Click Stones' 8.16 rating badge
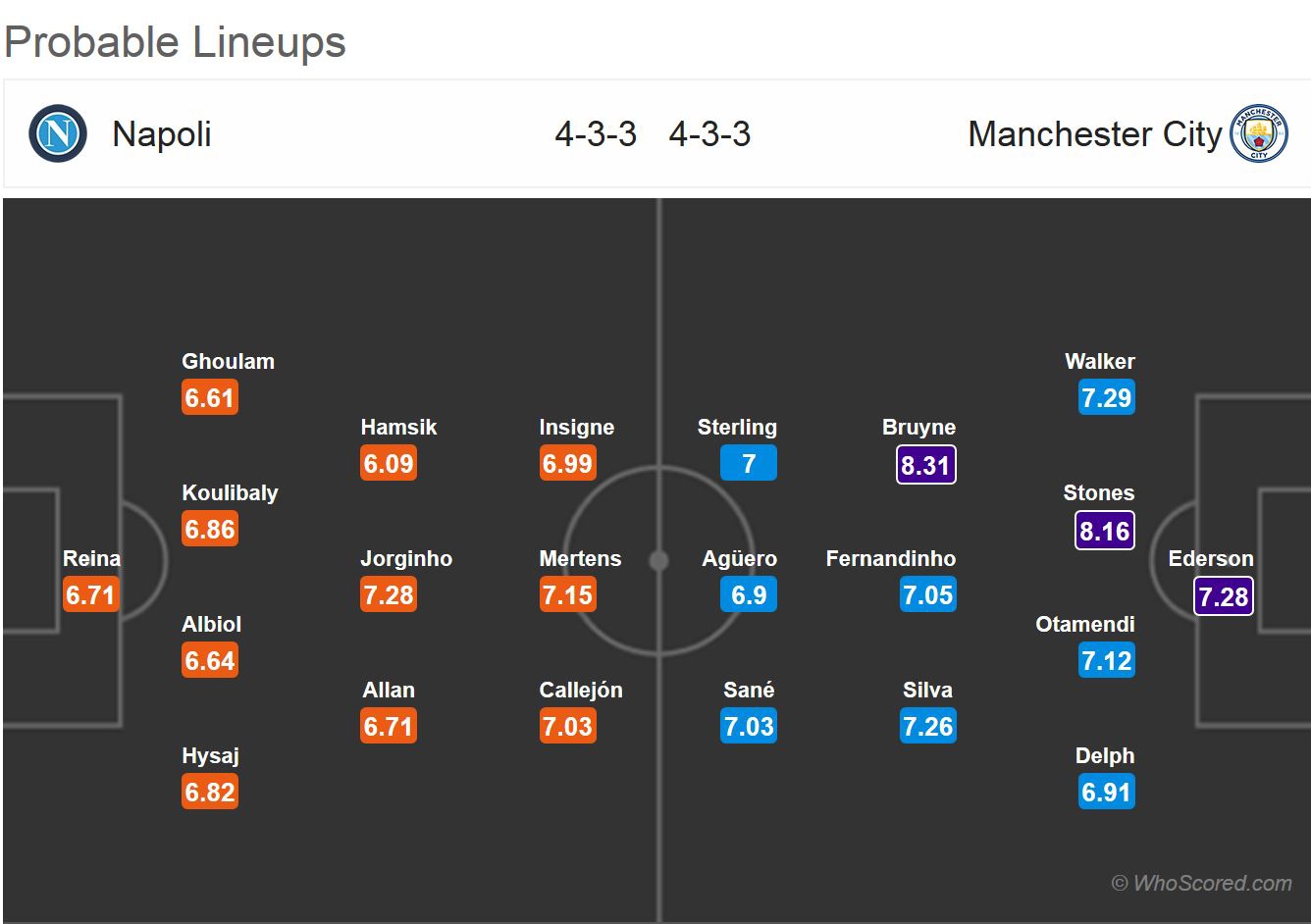This screenshot has width=1311, height=924. click(1105, 531)
